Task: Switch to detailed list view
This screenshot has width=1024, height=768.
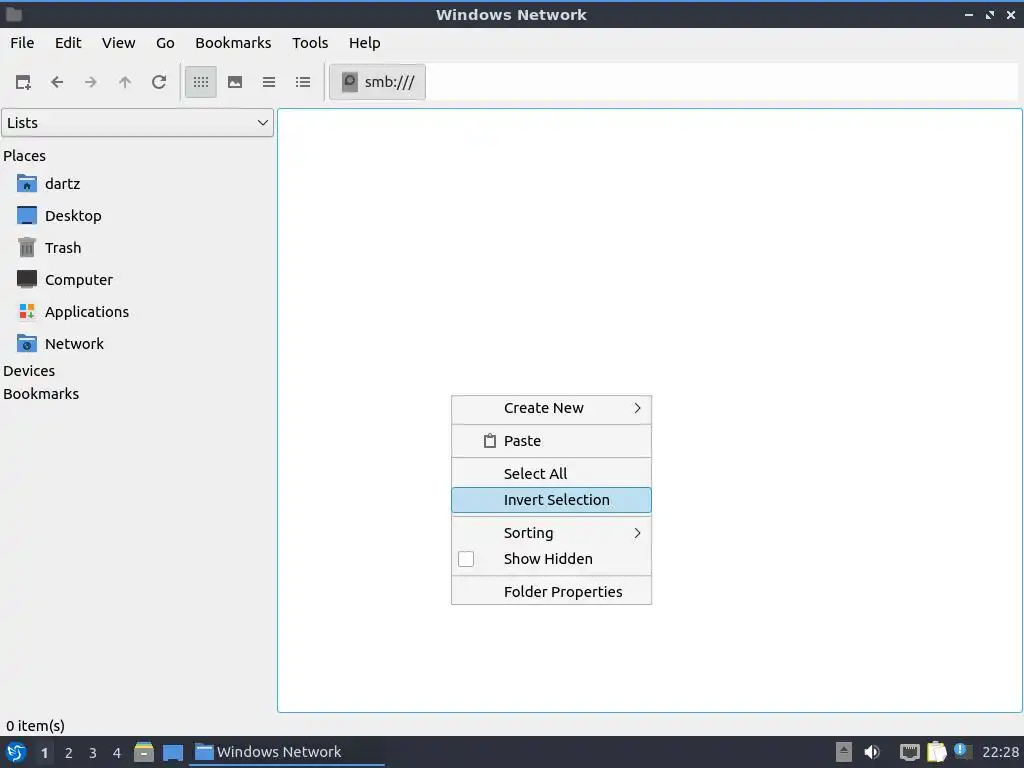Action: [x=303, y=82]
